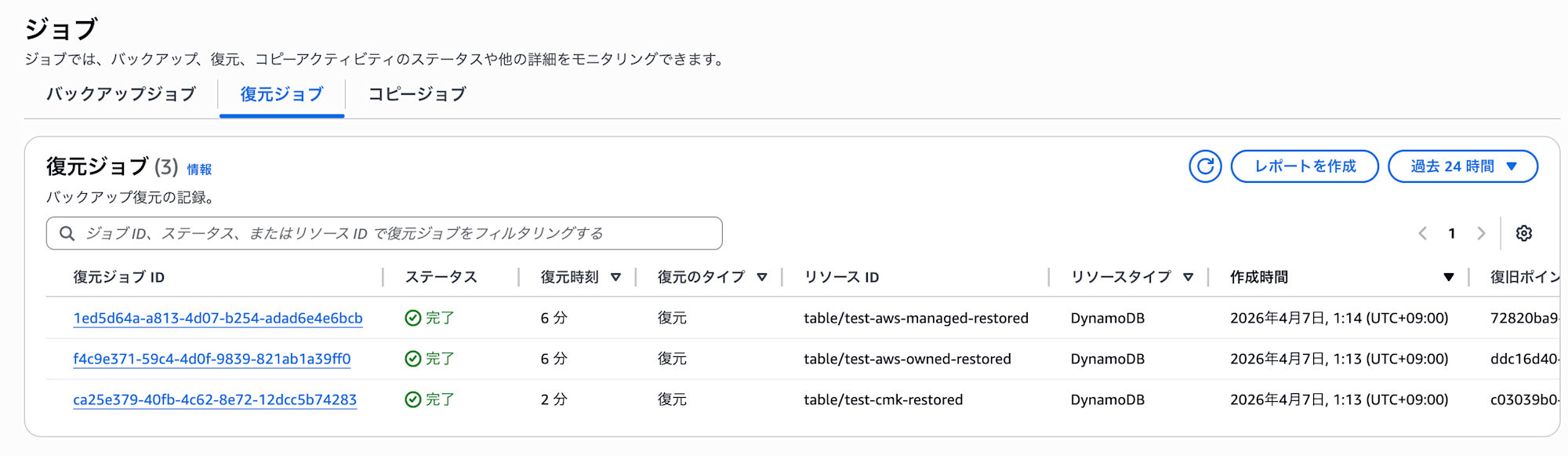
Task: Go to previous page arrow
Action: pyautogui.click(x=1422, y=233)
